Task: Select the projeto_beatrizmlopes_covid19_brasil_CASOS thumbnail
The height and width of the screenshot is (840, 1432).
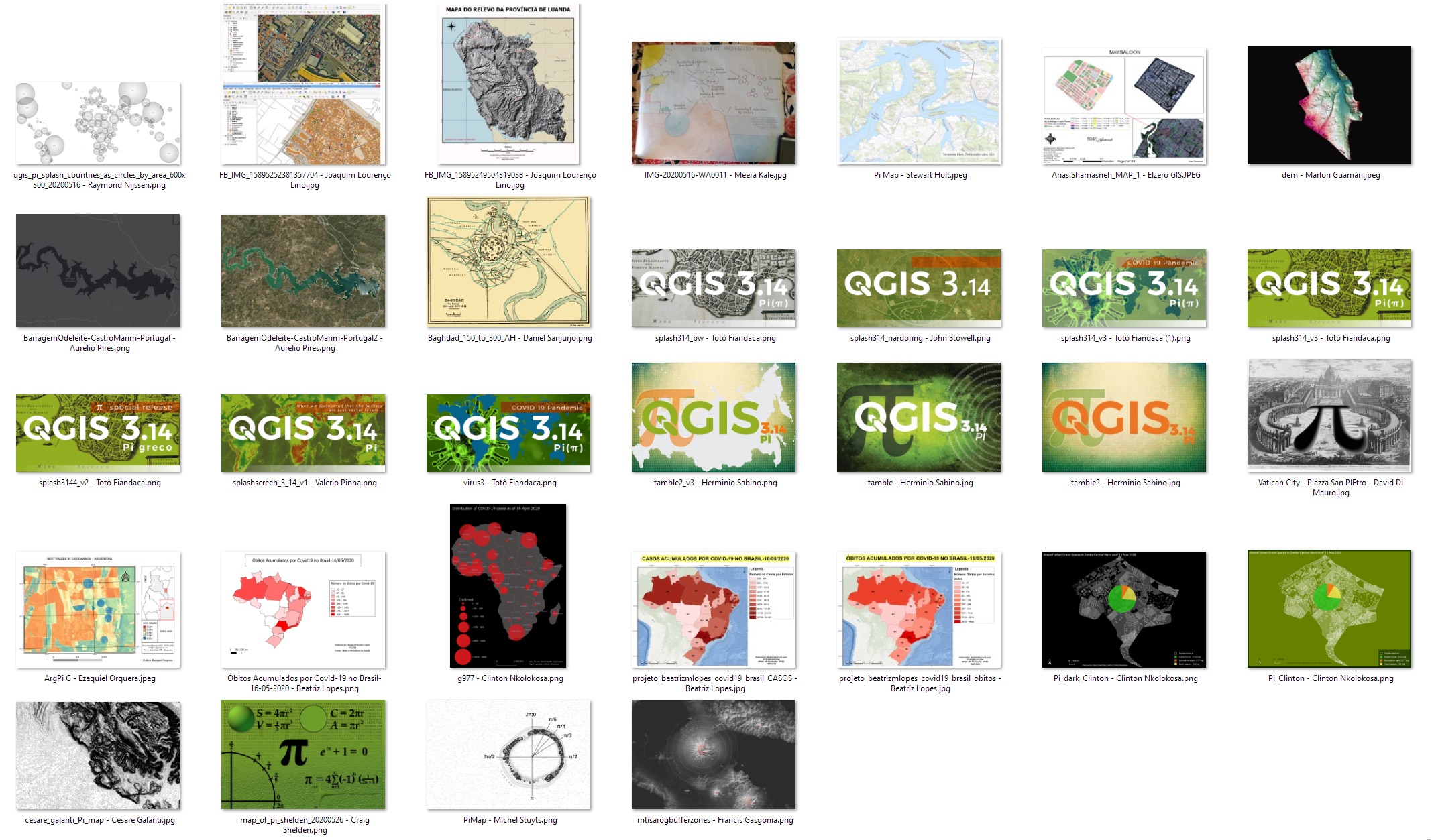Action: [x=714, y=609]
